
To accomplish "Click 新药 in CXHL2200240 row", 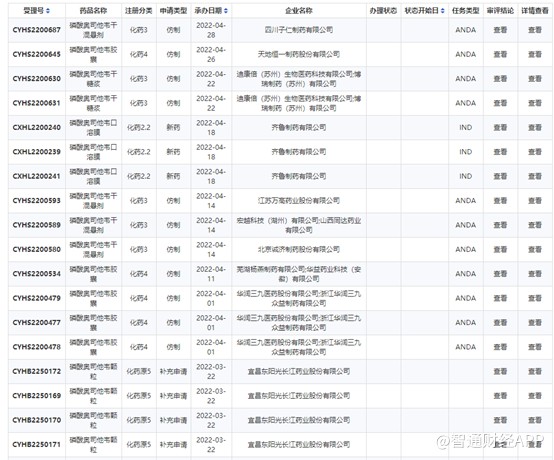I will coord(173,128).
